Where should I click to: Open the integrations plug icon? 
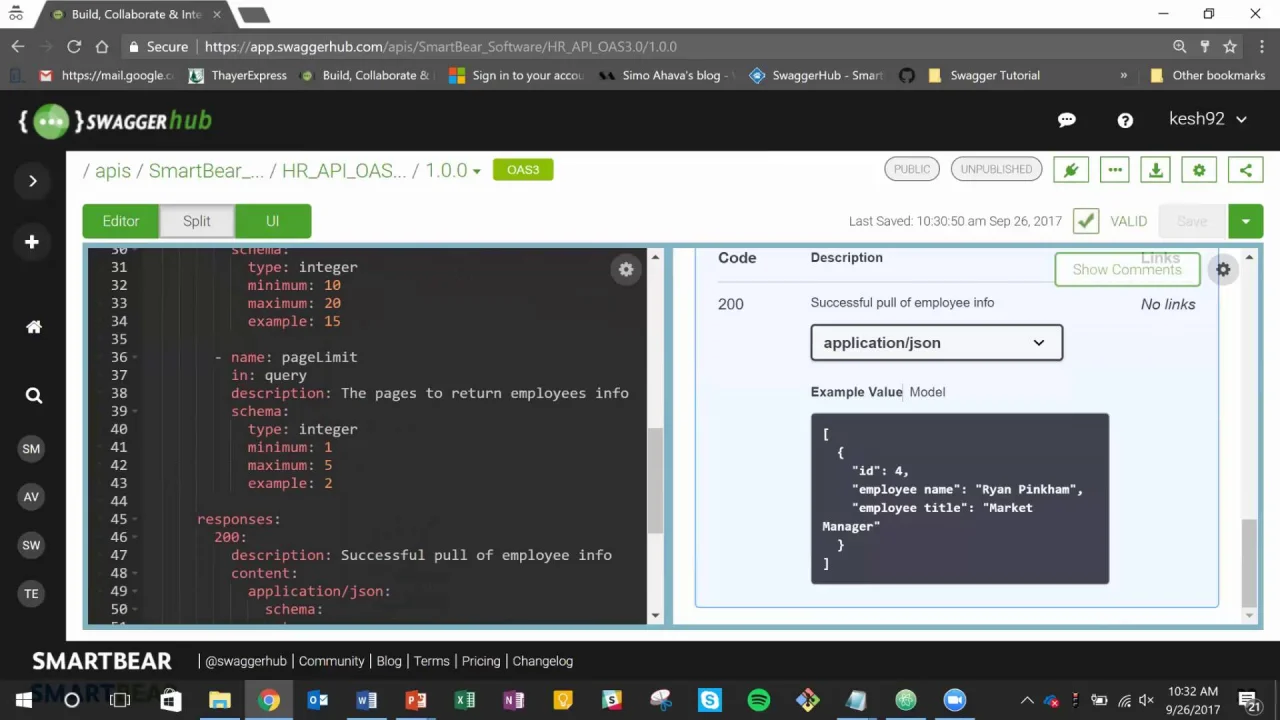1071,170
